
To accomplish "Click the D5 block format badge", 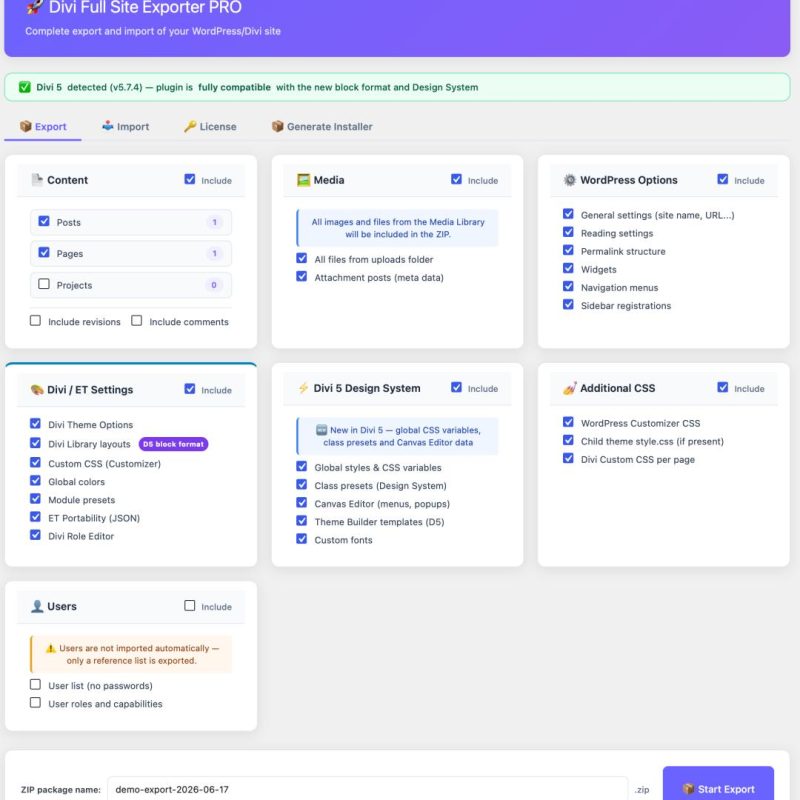I will (173, 444).
